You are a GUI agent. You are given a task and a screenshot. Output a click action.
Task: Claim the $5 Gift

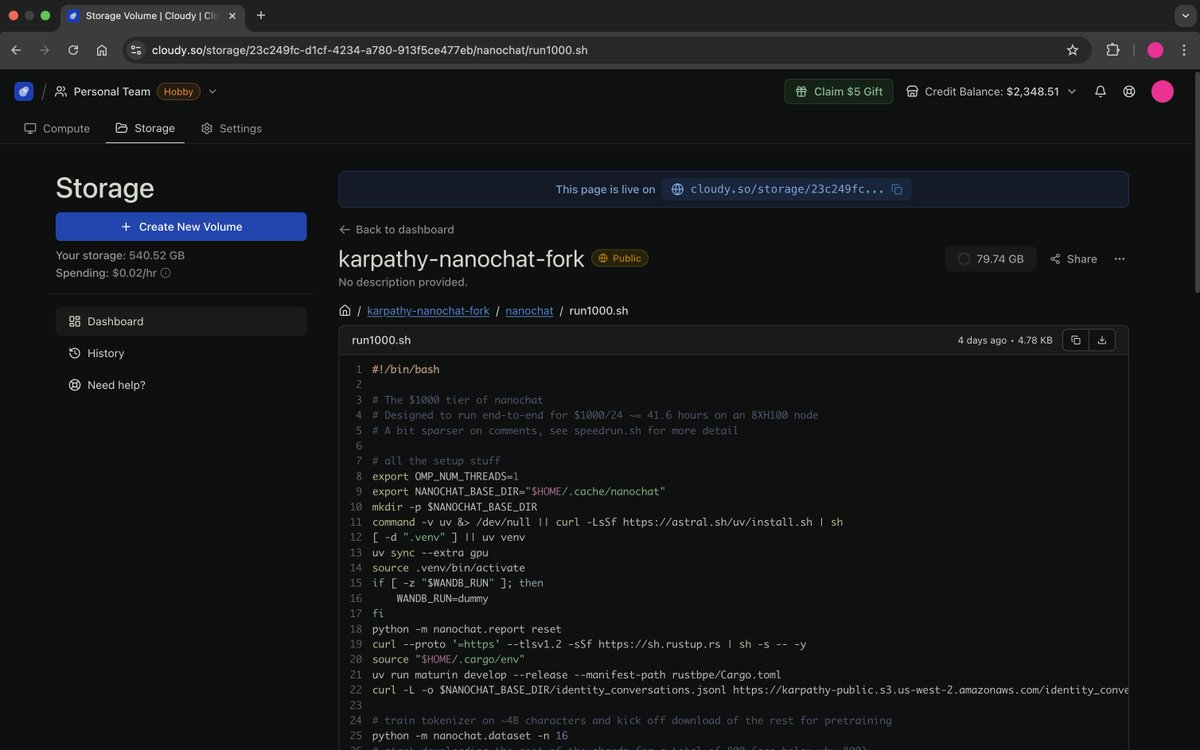839,91
